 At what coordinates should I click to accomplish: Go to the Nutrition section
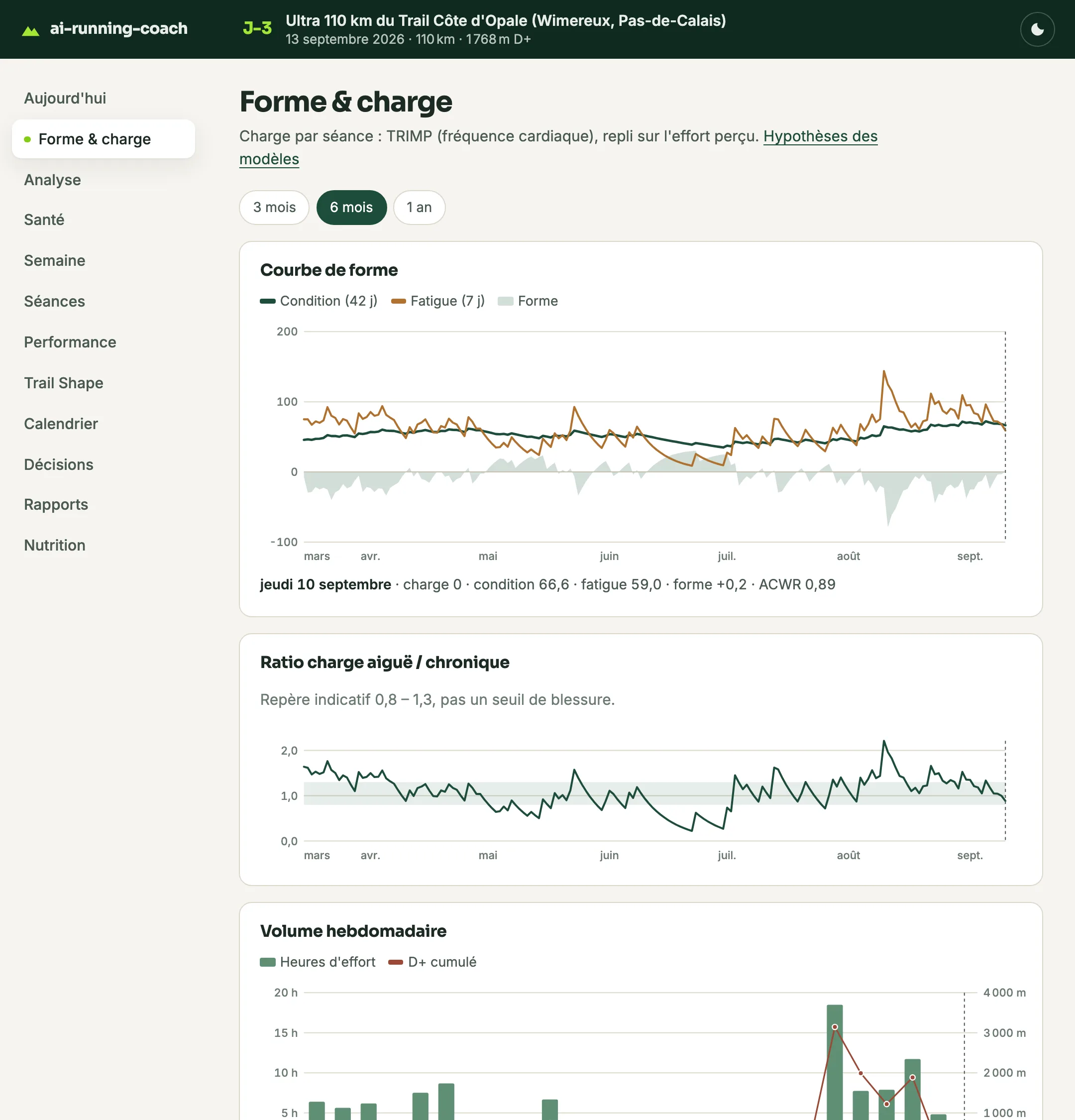[x=54, y=545]
